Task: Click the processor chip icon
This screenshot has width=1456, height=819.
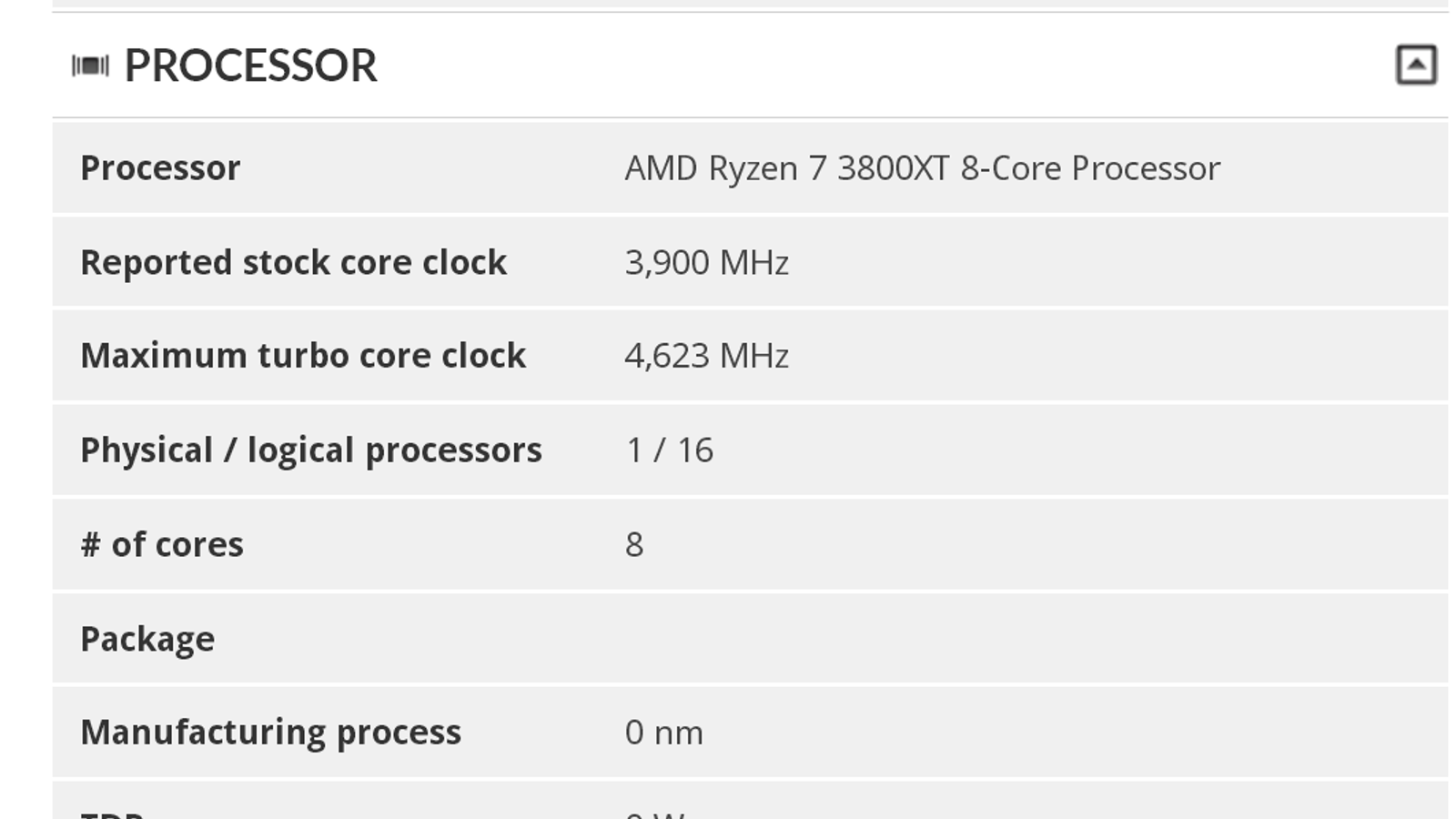Action: pyautogui.click(x=90, y=66)
